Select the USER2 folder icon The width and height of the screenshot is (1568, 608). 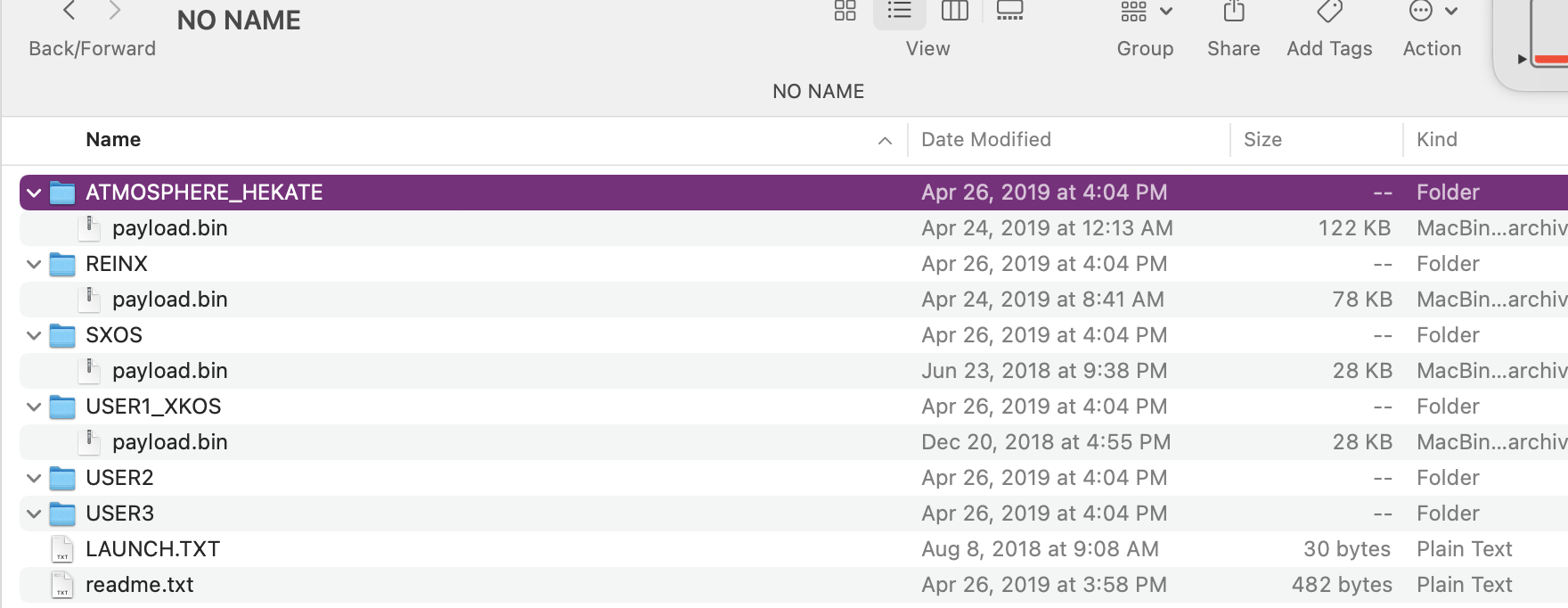(62, 478)
